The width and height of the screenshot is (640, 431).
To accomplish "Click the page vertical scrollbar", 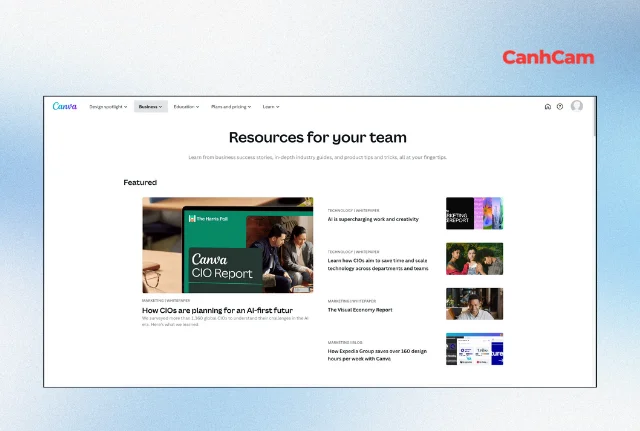I will (595, 118).
